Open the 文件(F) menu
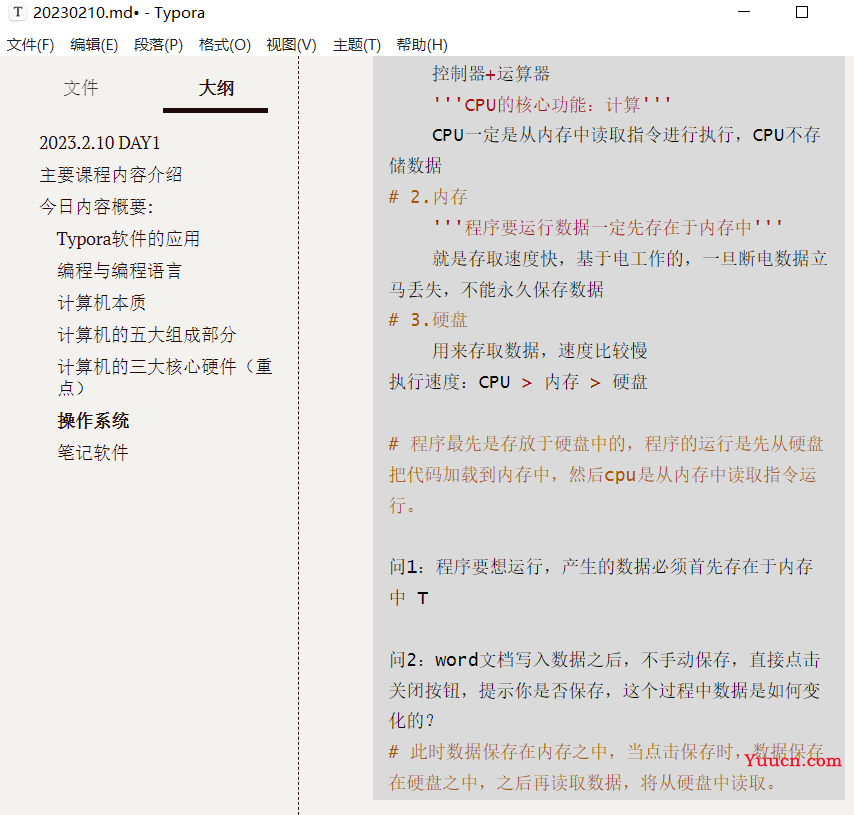 (30, 45)
